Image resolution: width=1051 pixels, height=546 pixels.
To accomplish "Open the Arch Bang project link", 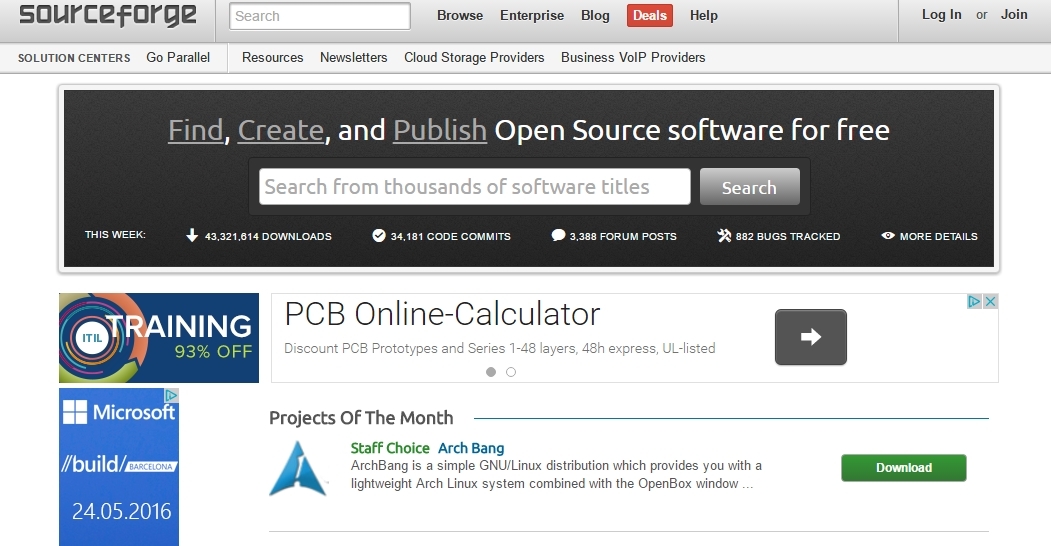I will point(471,448).
